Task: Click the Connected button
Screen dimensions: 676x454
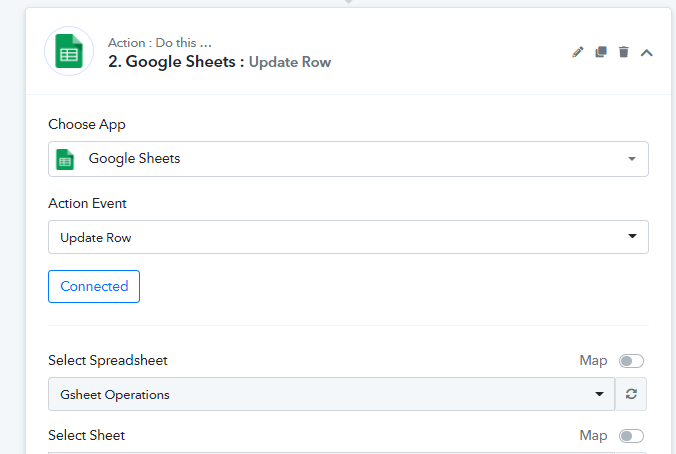Action: click(94, 286)
